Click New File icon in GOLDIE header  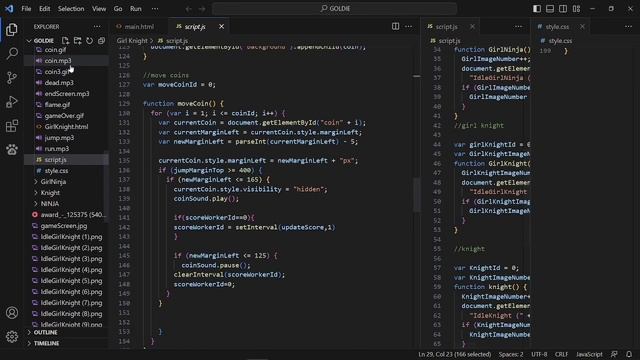[x=65, y=40]
